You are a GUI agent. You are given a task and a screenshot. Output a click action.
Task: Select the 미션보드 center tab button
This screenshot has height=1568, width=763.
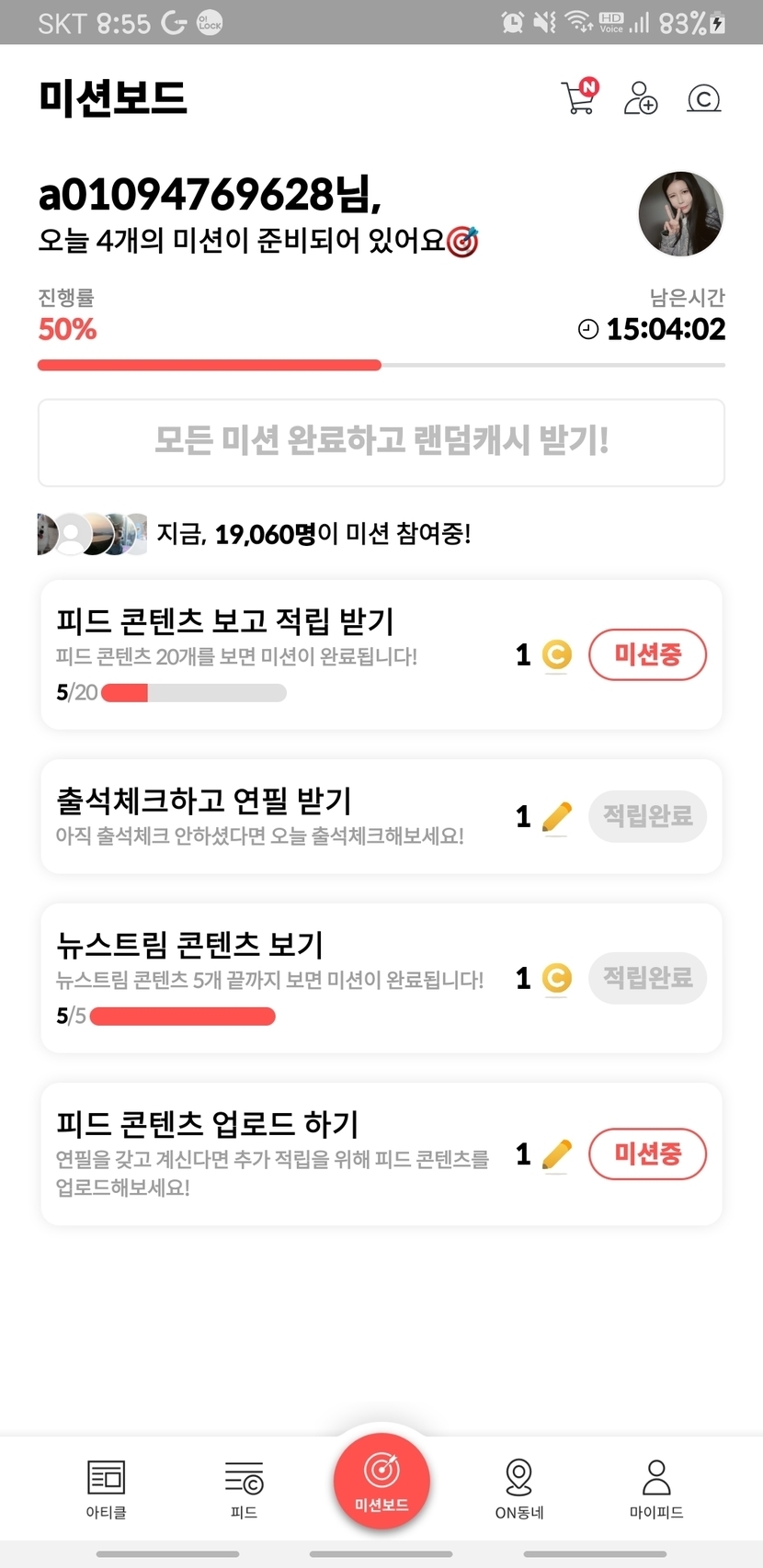point(381,1481)
